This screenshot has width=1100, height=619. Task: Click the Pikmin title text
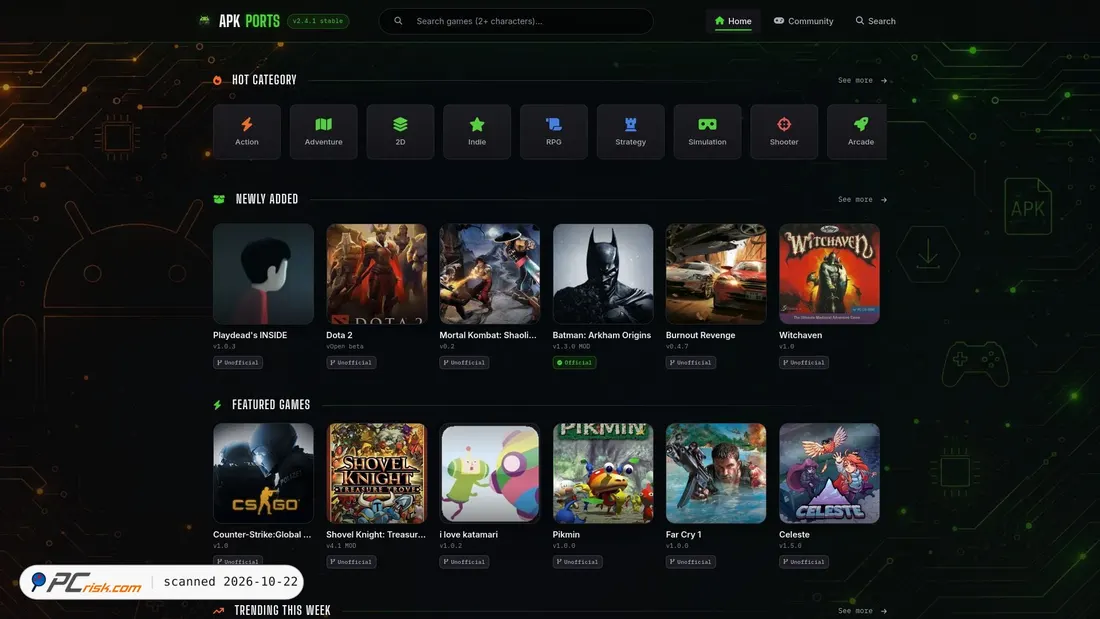(x=566, y=535)
